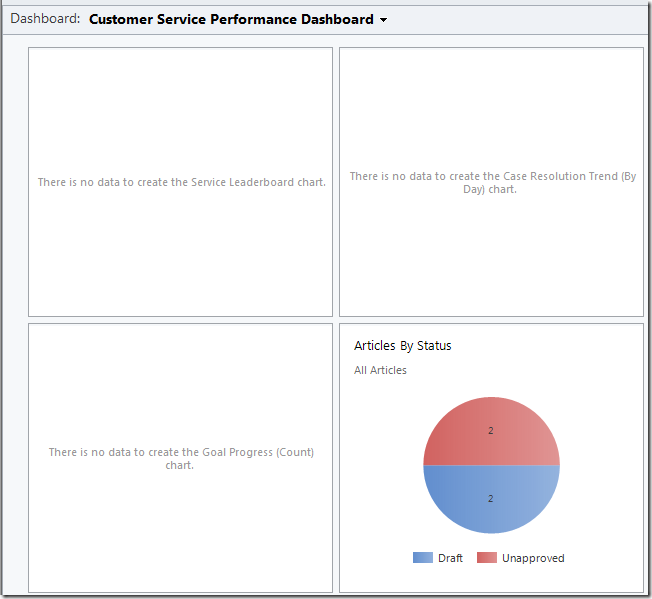Click the Goal Progress (Count) no-data message
652x599 pixels.
(181, 458)
